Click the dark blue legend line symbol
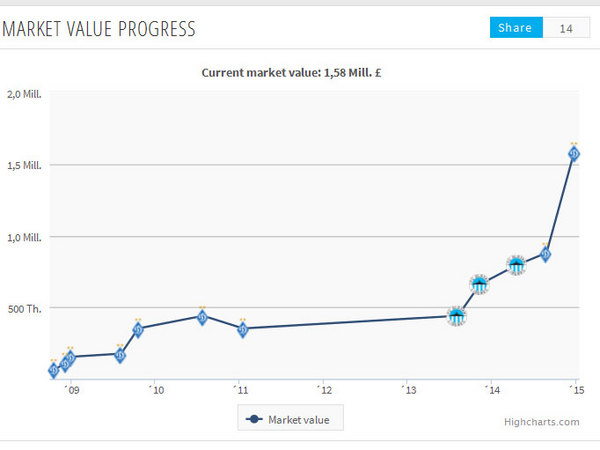 coord(253,419)
